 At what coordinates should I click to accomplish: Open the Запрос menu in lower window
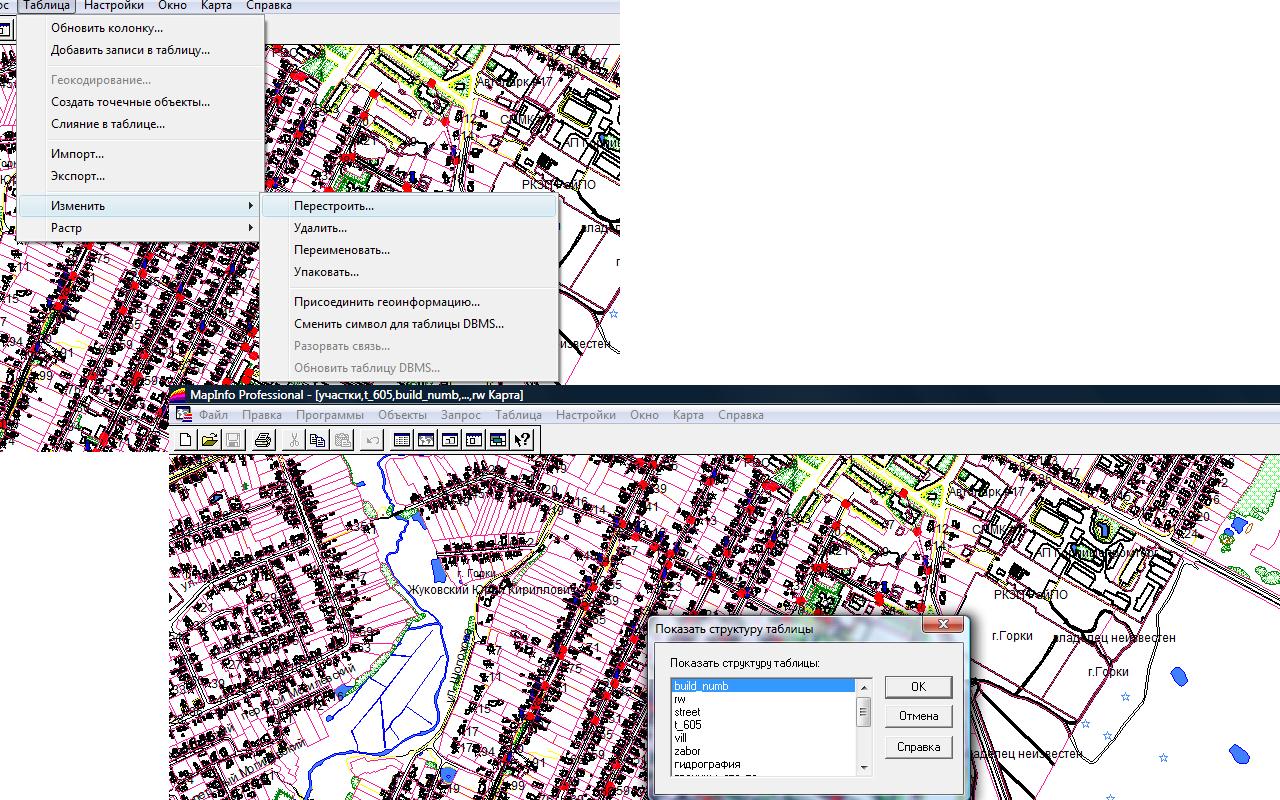(460, 415)
